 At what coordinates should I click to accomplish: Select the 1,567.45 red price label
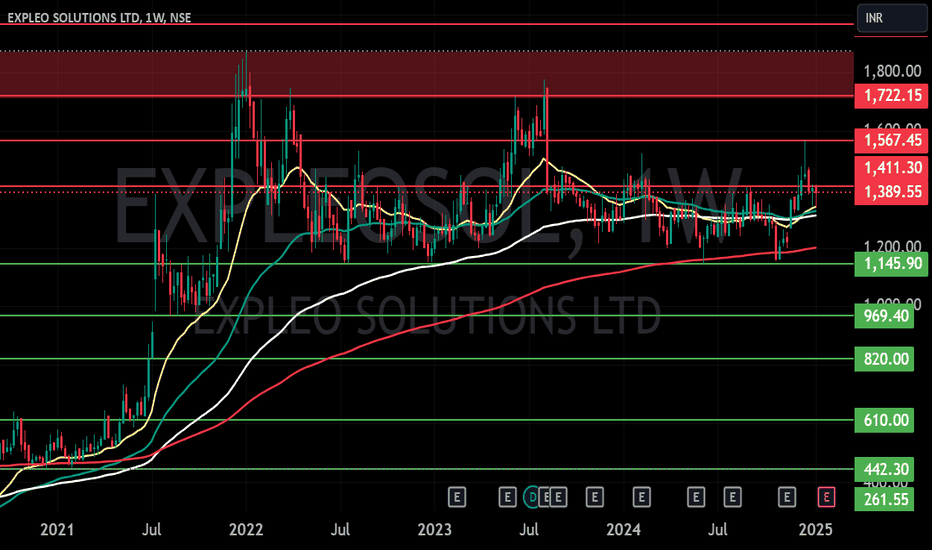[891, 141]
